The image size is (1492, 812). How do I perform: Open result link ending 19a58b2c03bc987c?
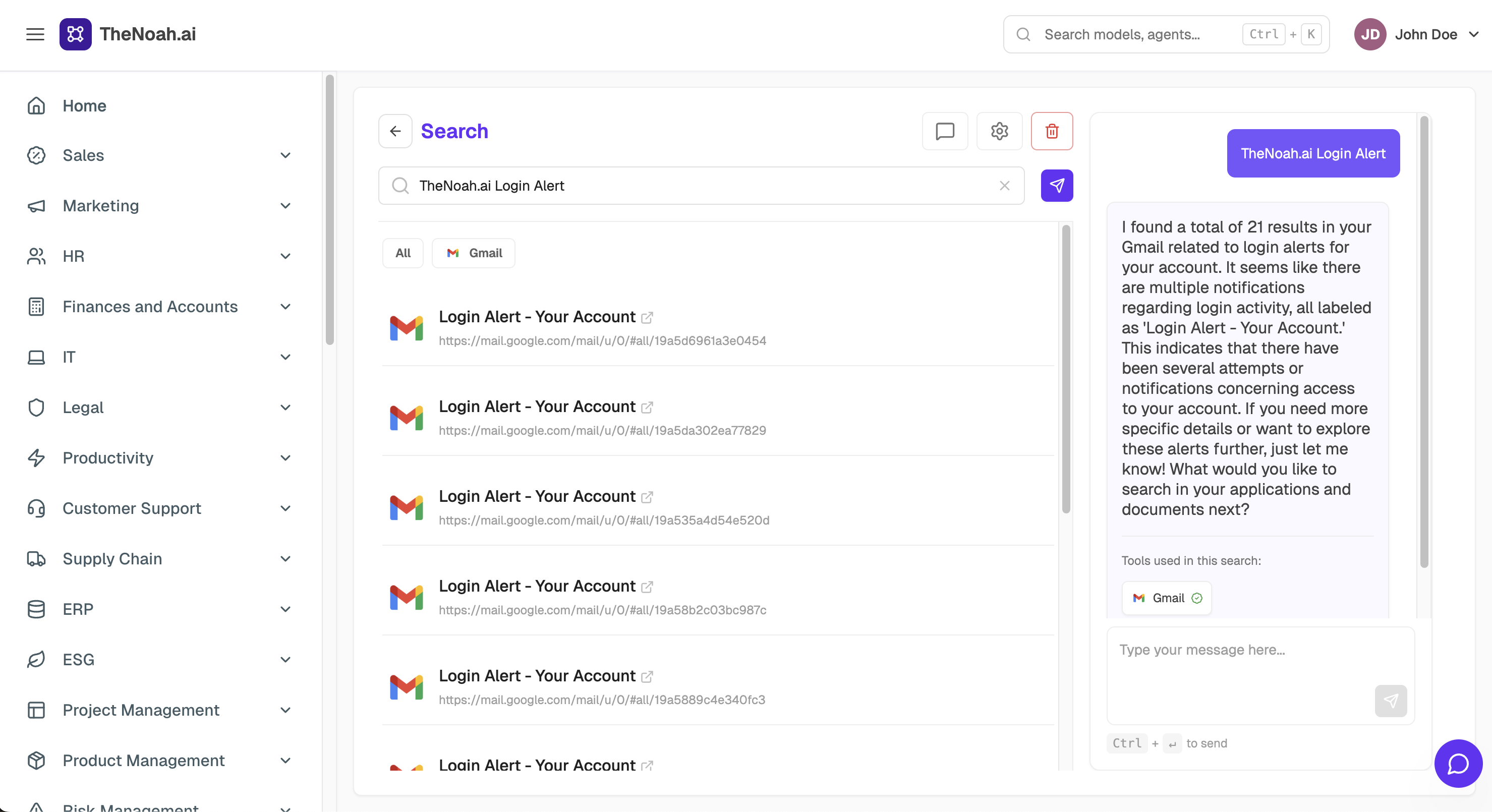(602, 610)
